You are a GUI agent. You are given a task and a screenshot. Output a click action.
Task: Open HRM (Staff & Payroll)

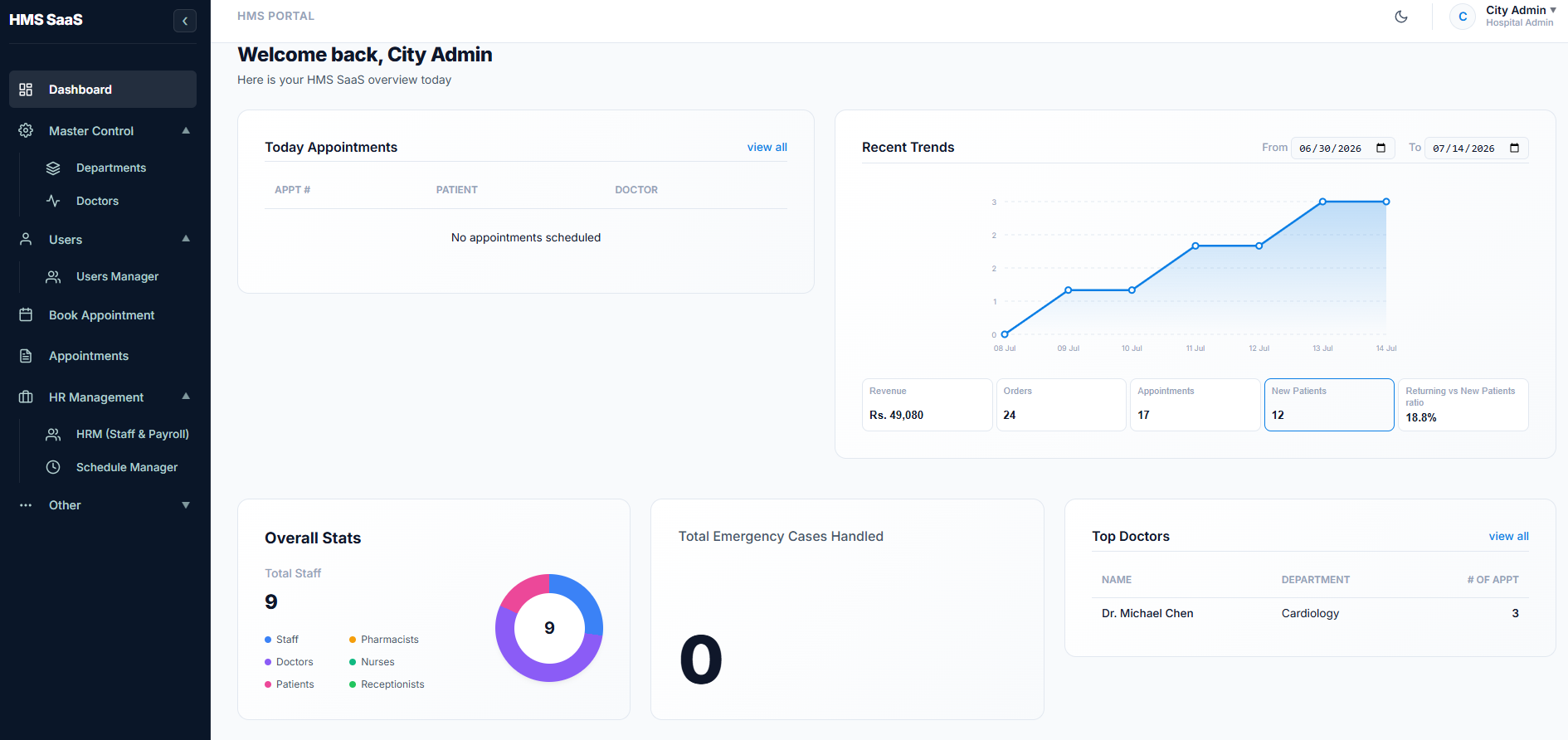(133, 434)
